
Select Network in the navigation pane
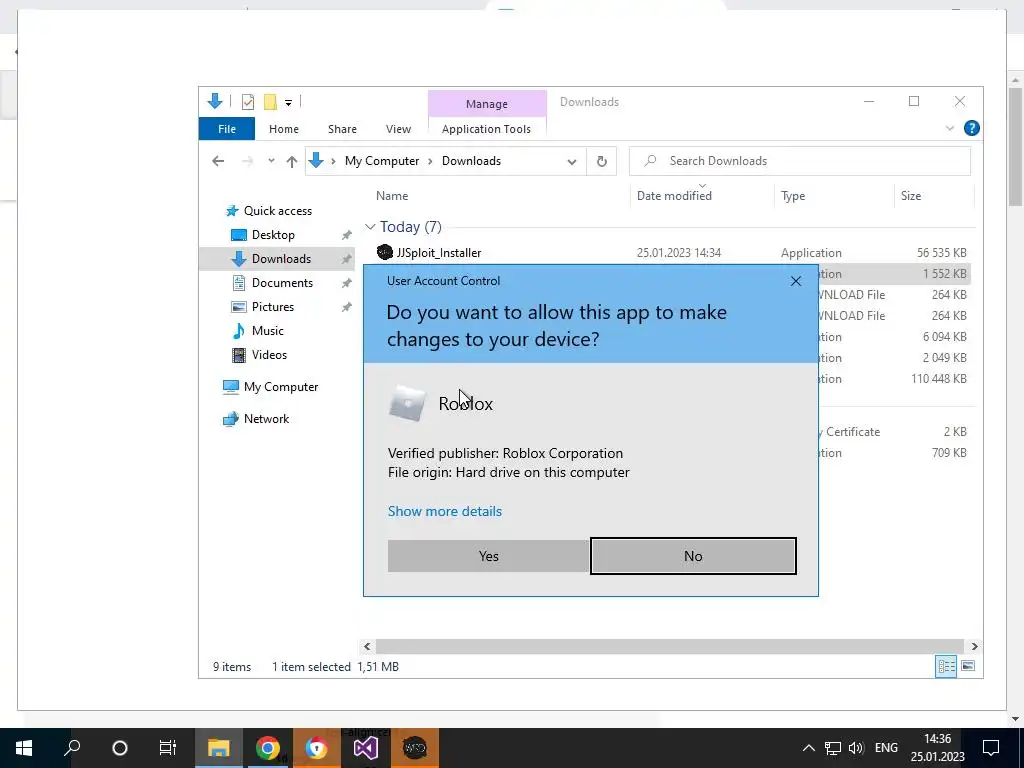(266, 419)
